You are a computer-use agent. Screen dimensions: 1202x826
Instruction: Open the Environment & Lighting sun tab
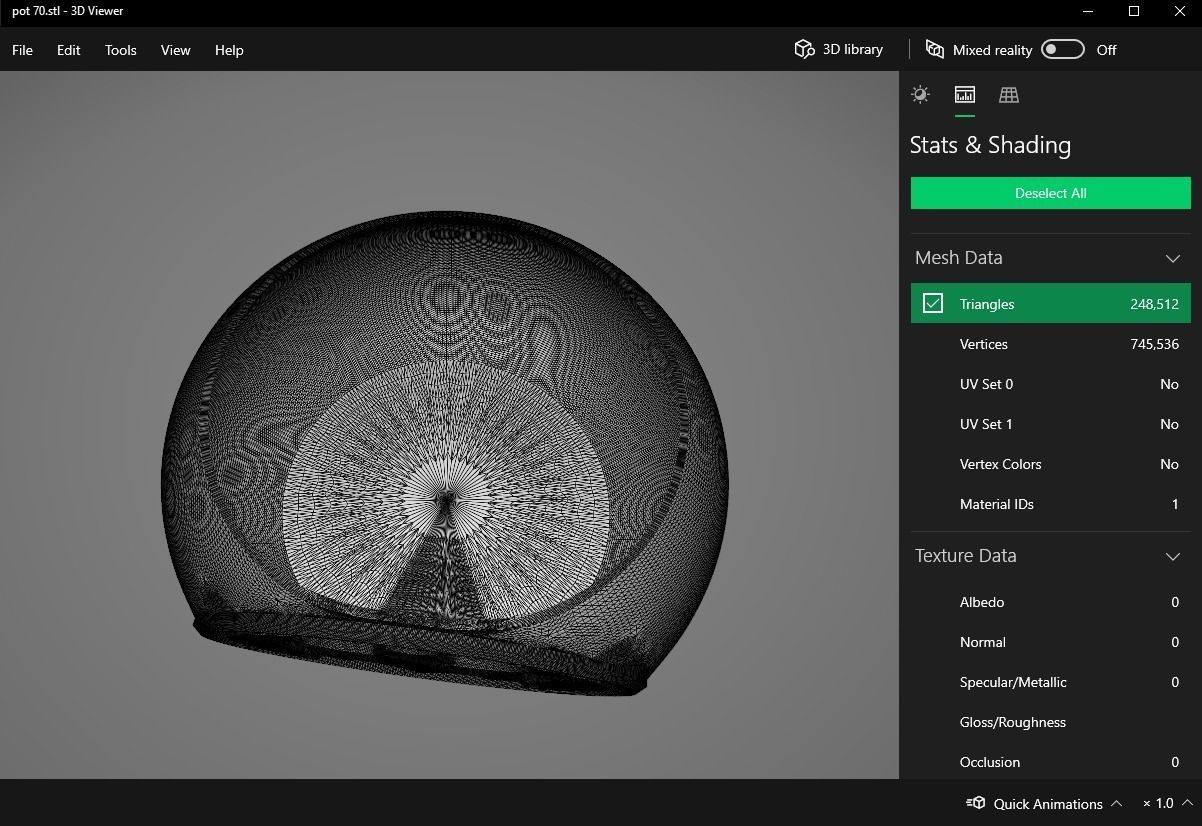(920, 95)
